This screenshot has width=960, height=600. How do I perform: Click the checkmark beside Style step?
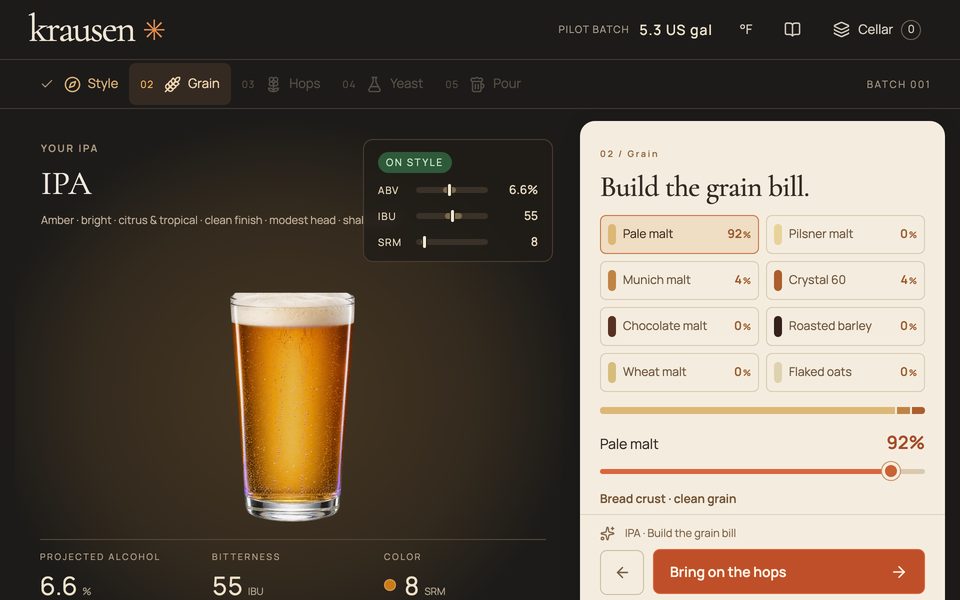tap(47, 84)
